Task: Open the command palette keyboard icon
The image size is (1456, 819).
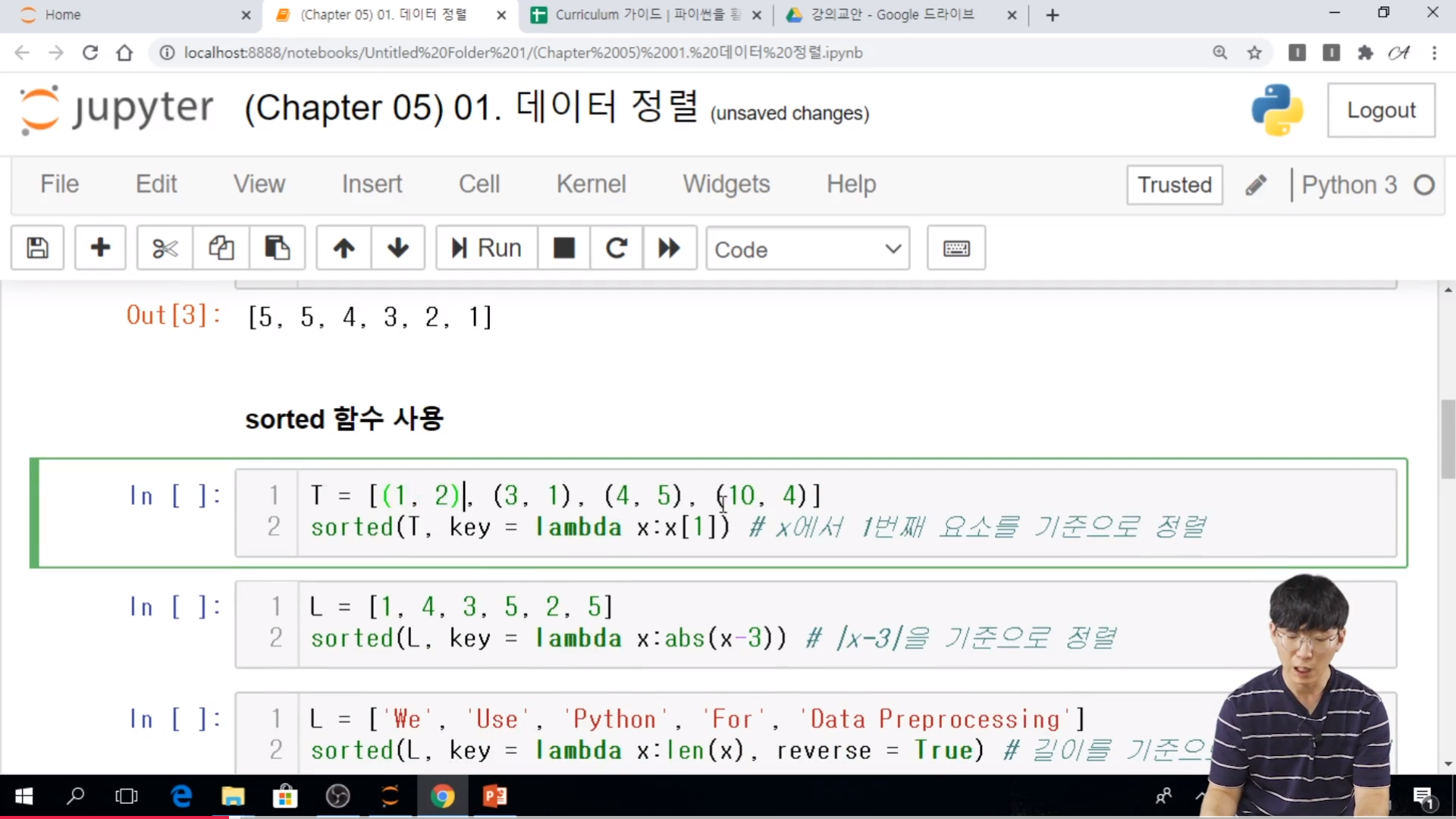Action: click(x=955, y=248)
